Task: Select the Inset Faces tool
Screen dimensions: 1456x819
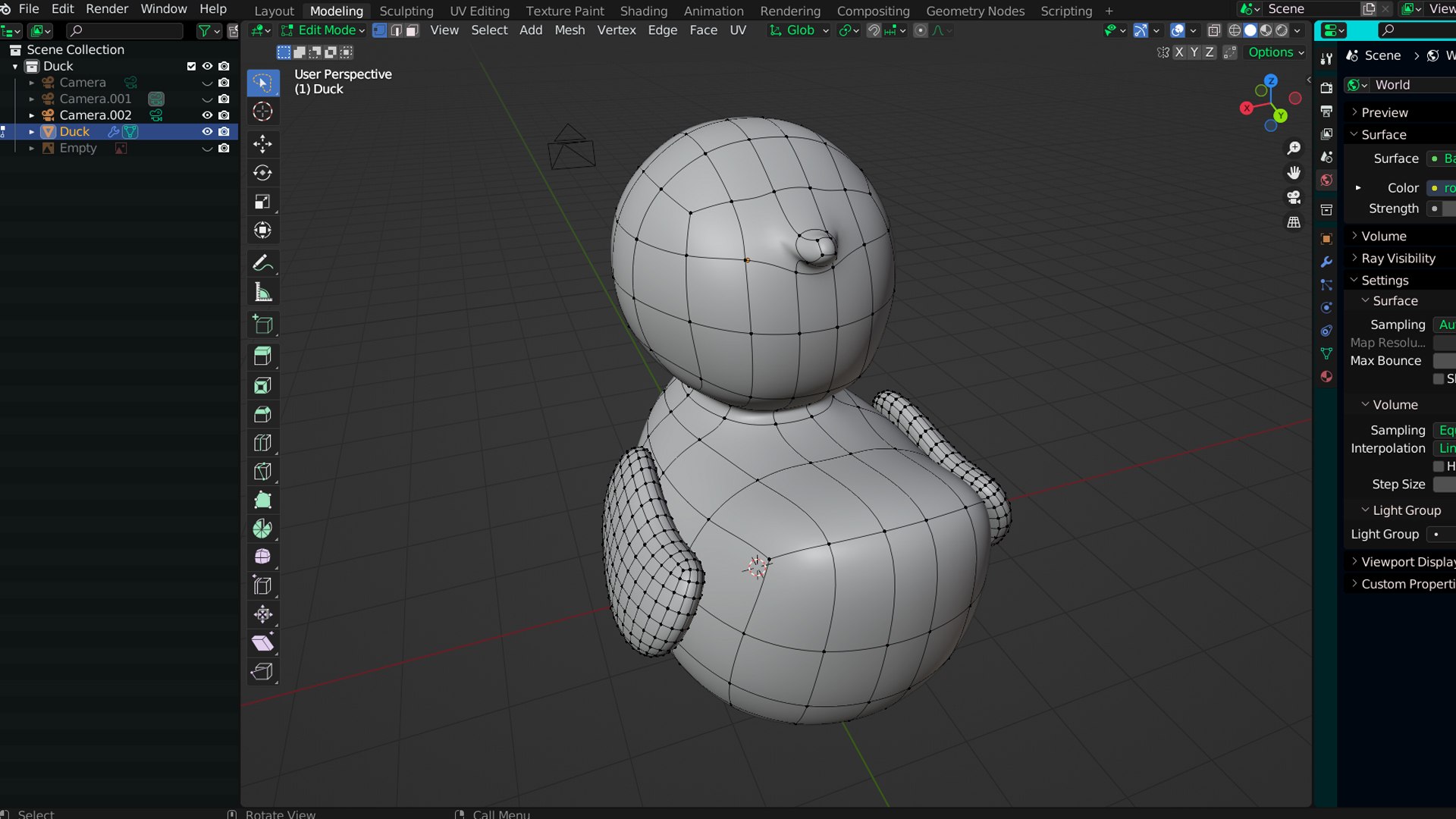Action: [262, 385]
